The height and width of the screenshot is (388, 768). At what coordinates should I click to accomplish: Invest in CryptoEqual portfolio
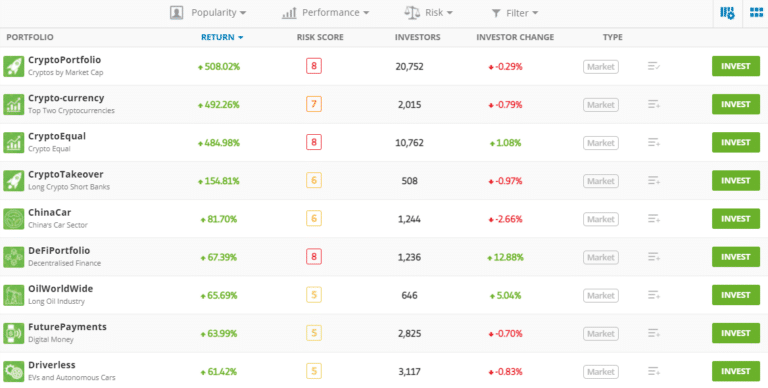[x=736, y=143]
